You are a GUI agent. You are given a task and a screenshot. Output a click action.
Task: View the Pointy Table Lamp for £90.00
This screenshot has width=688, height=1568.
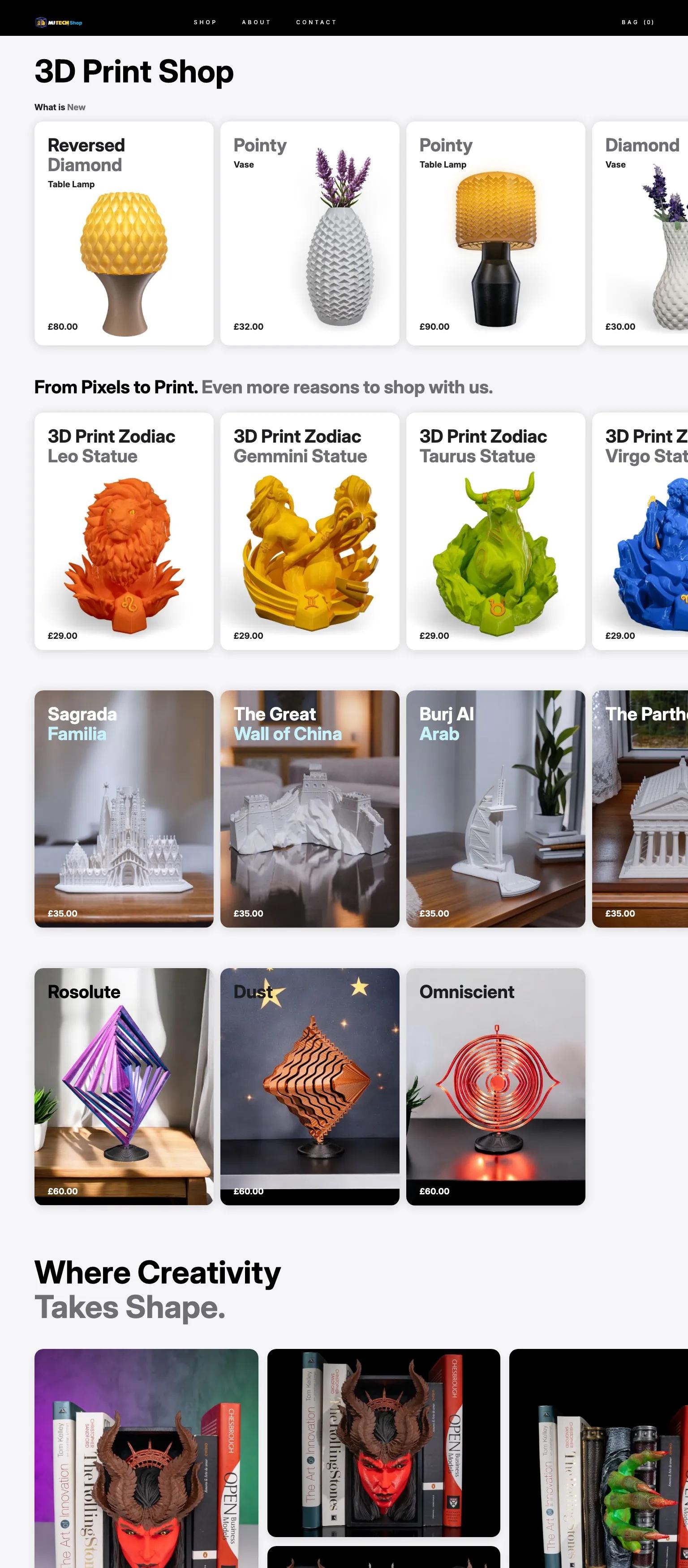[495, 233]
